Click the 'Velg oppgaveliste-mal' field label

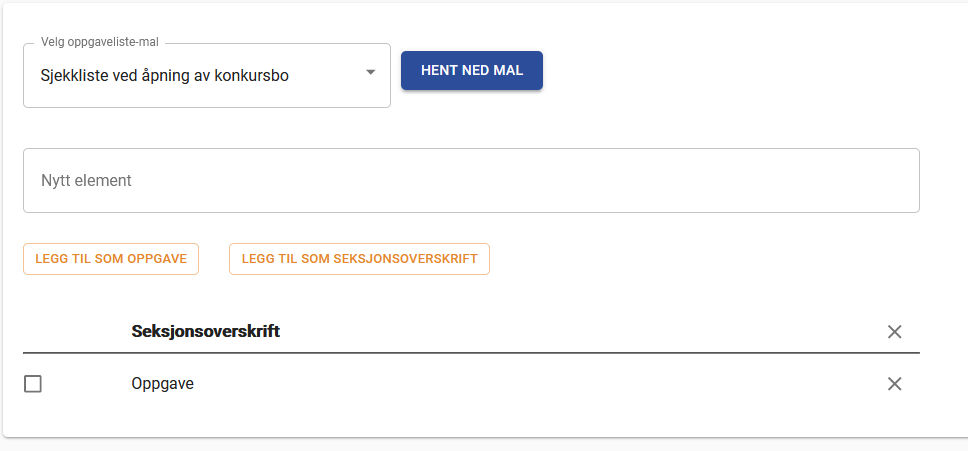coord(100,43)
